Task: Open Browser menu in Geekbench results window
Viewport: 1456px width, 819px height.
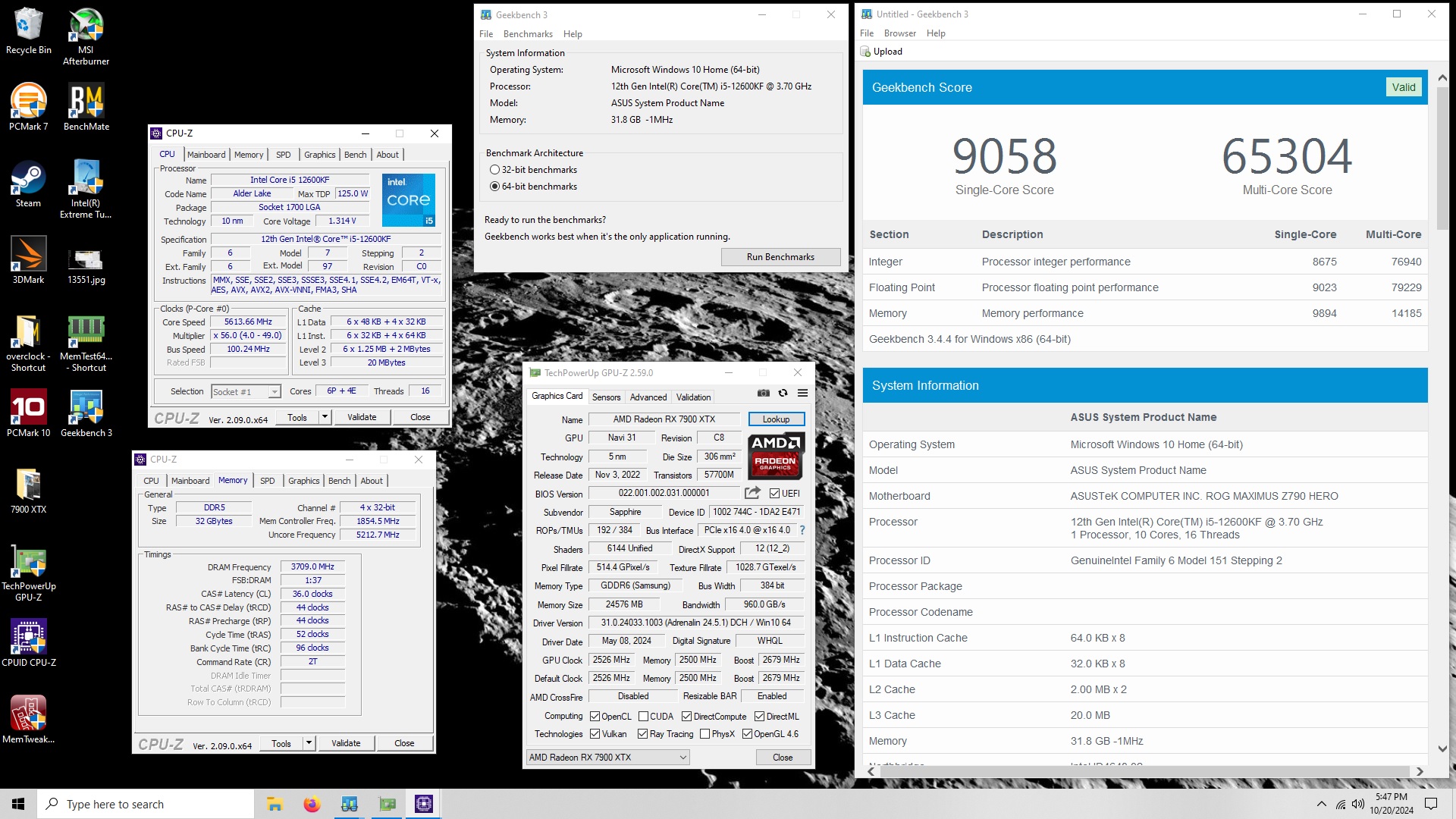Action: (x=900, y=33)
